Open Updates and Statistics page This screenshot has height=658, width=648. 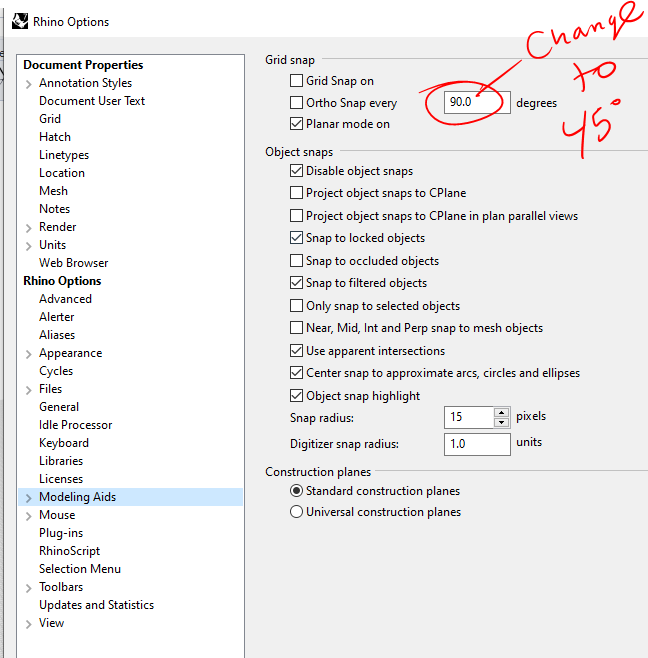[x=97, y=605]
